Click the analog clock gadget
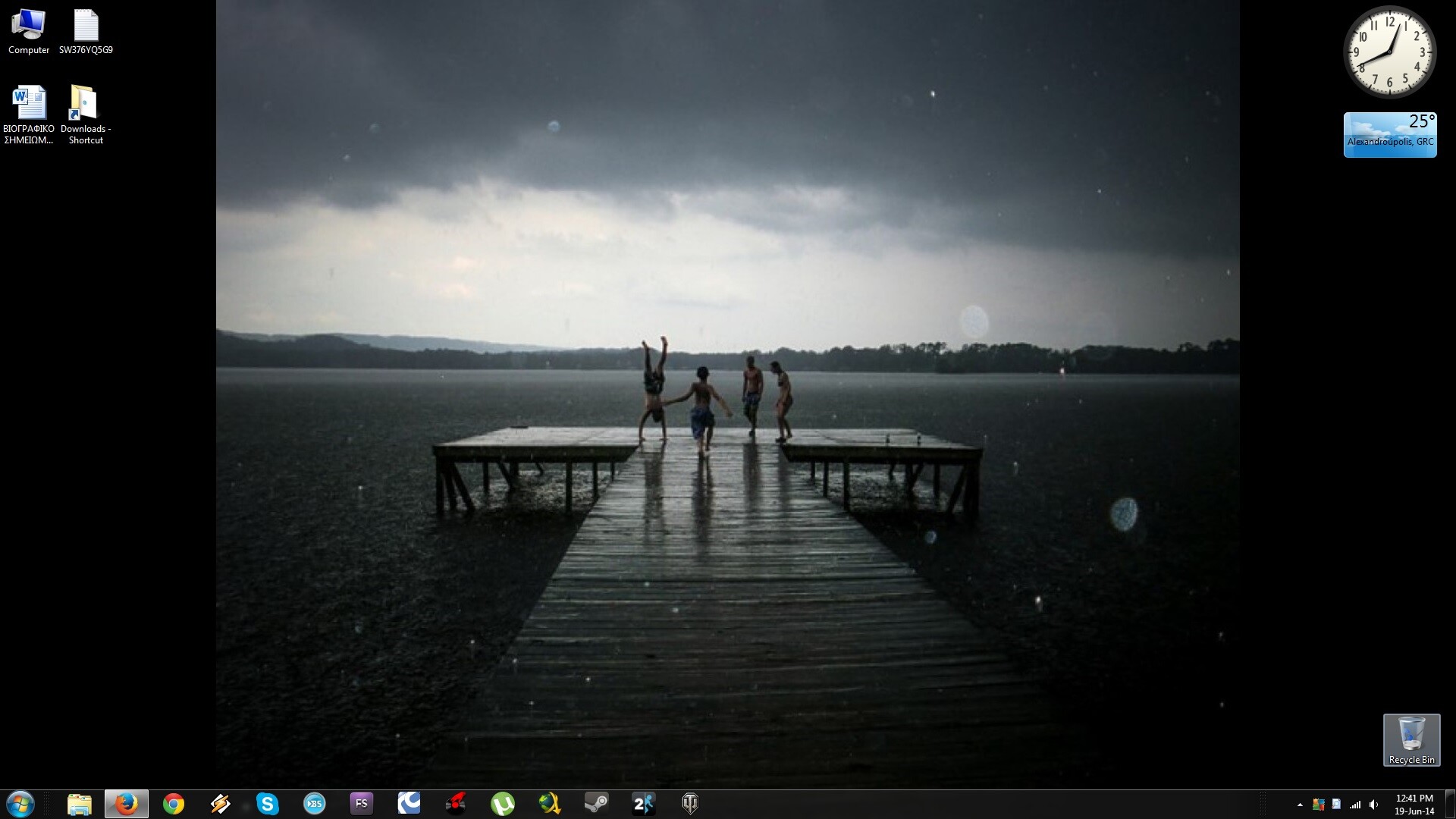Image resolution: width=1456 pixels, height=819 pixels. pyautogui.click(x=1389, y=52)
